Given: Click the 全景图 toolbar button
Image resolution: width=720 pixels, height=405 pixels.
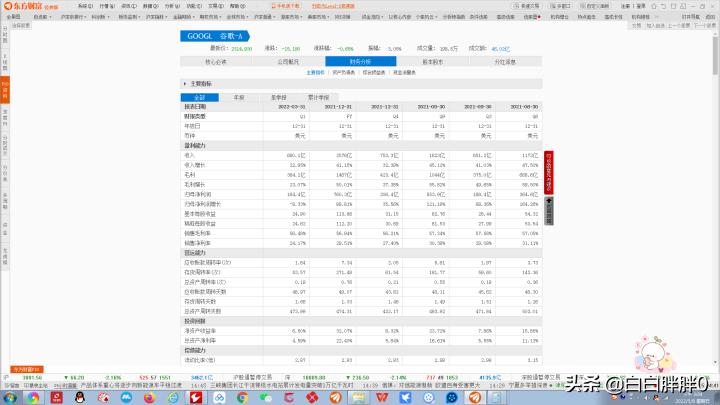Looking at the screenshot, I should 13,17.
